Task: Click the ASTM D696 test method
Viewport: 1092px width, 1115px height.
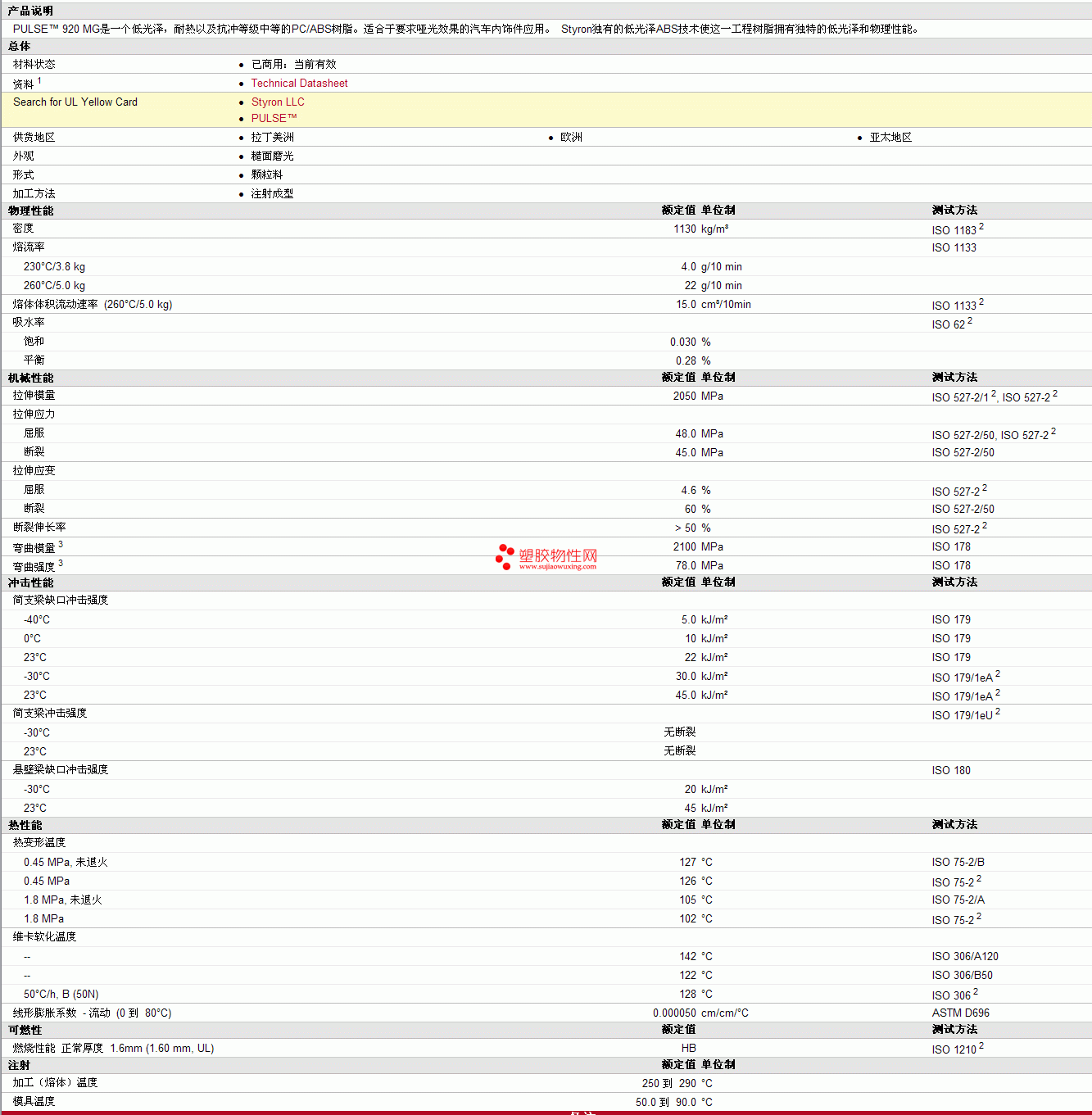Action: pos(961,1013)
